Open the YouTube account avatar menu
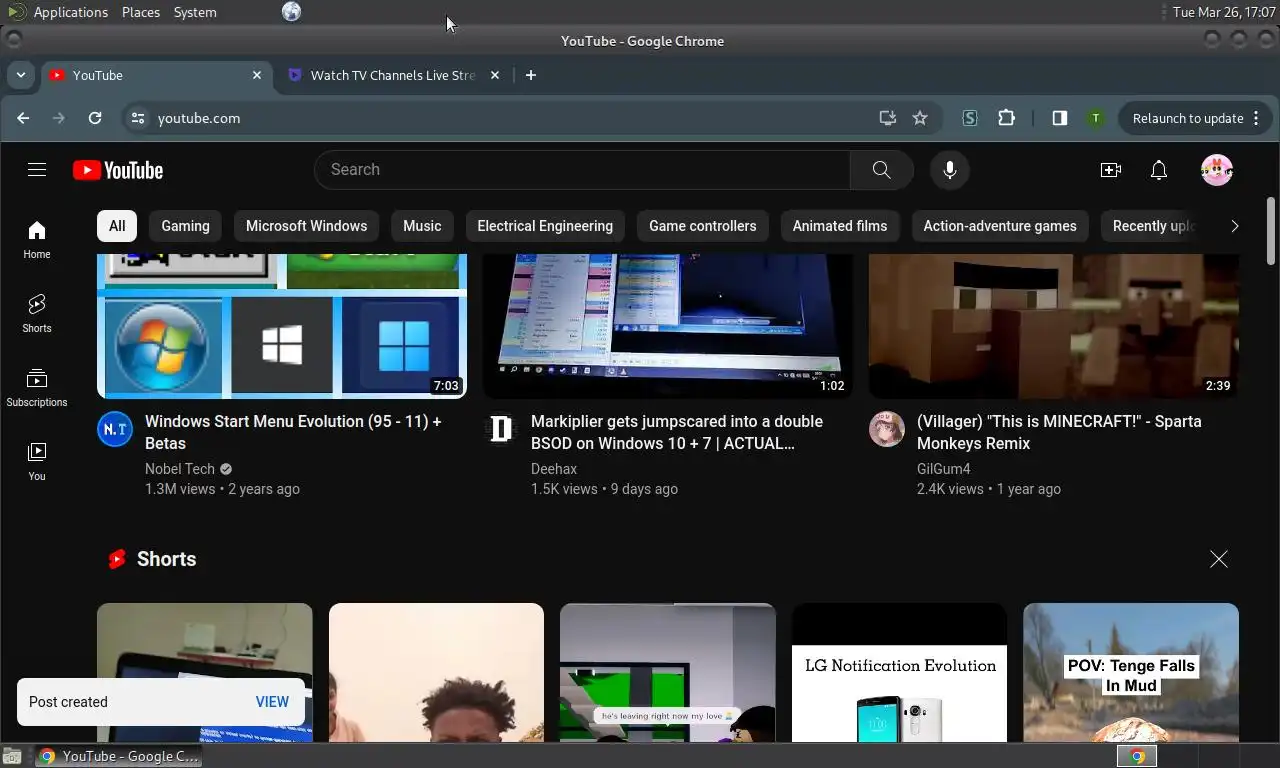Screen dimensions: 1280x768 tap(1217, 170)
